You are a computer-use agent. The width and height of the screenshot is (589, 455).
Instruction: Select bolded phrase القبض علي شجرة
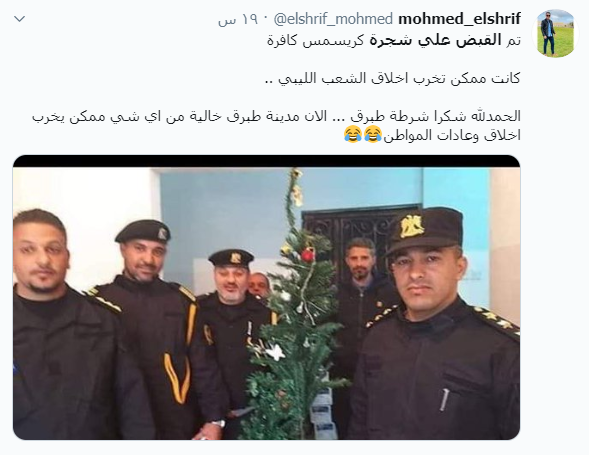tap(435, 40)
